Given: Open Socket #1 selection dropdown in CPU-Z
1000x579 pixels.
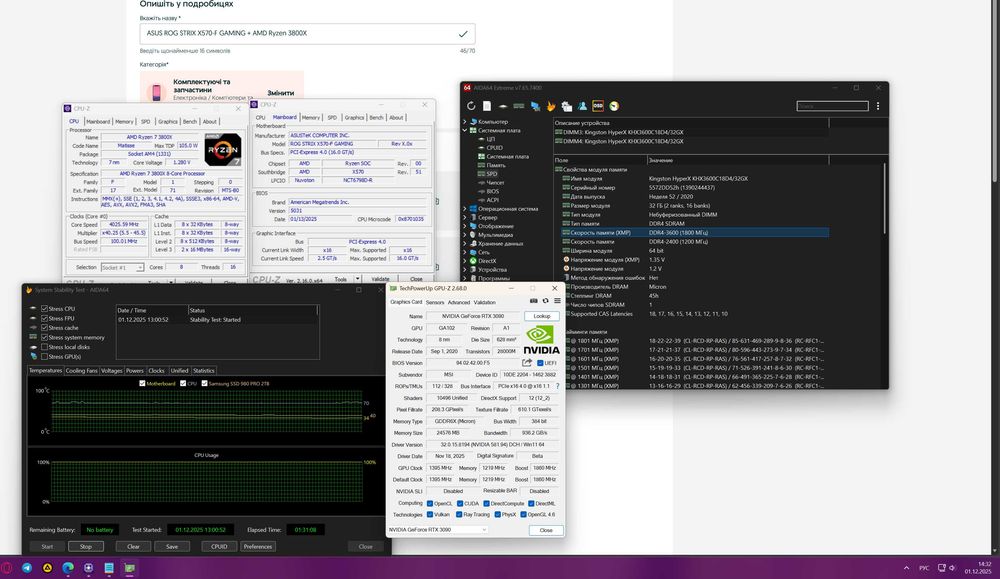Looking at the screenshot, I should 122,267.
